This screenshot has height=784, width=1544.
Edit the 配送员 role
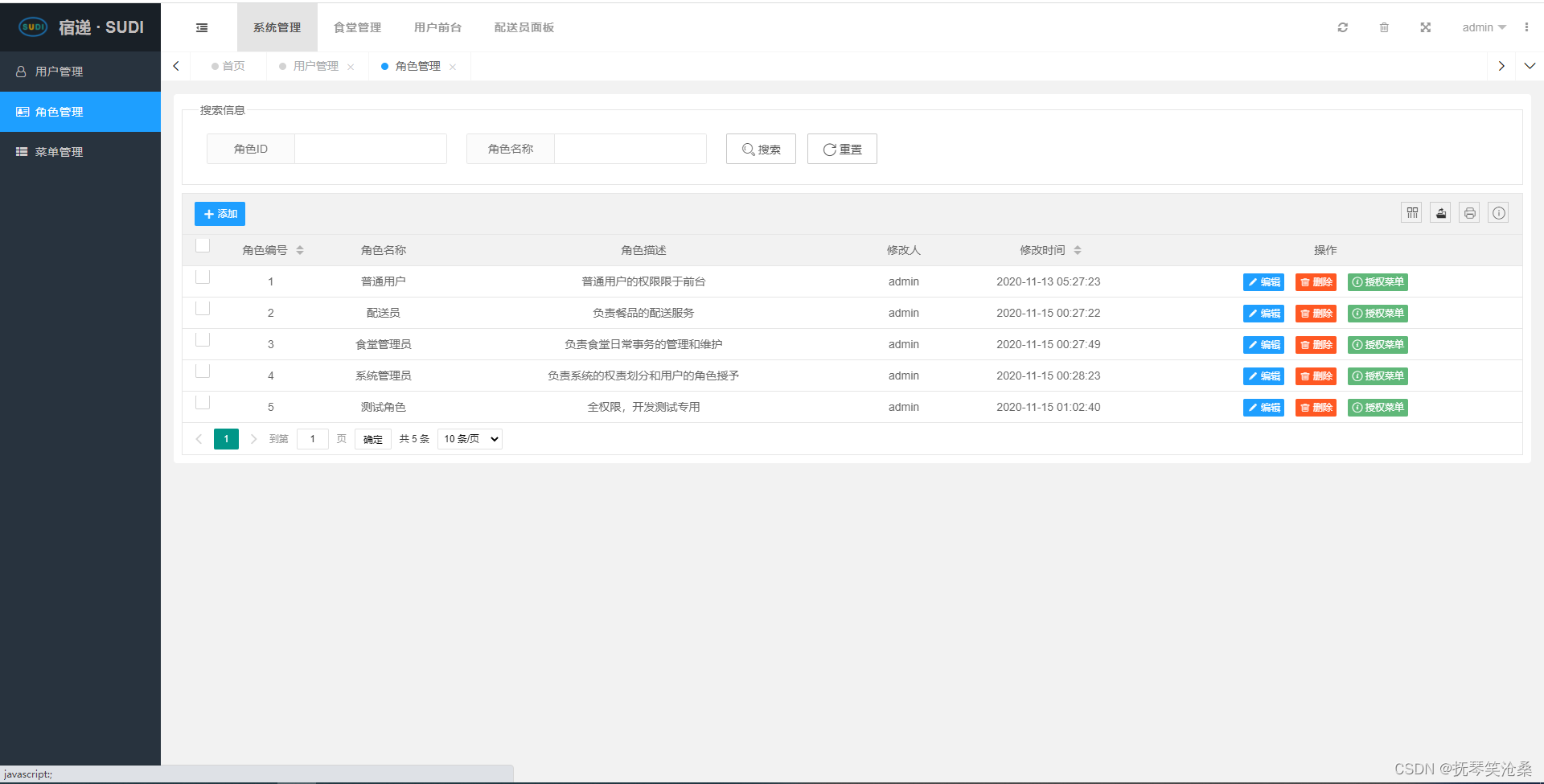click(1263, 314)
